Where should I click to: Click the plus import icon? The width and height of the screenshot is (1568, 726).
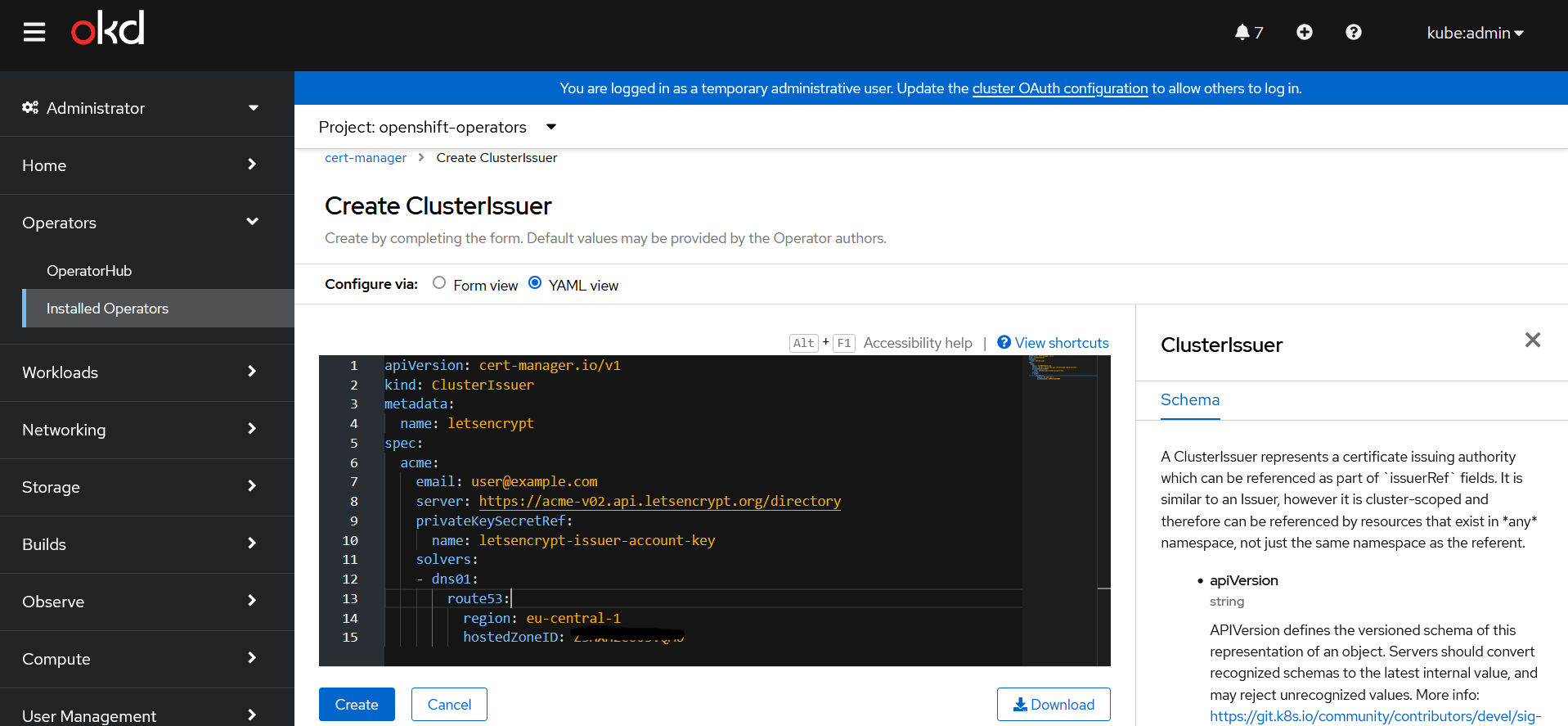1305,32
